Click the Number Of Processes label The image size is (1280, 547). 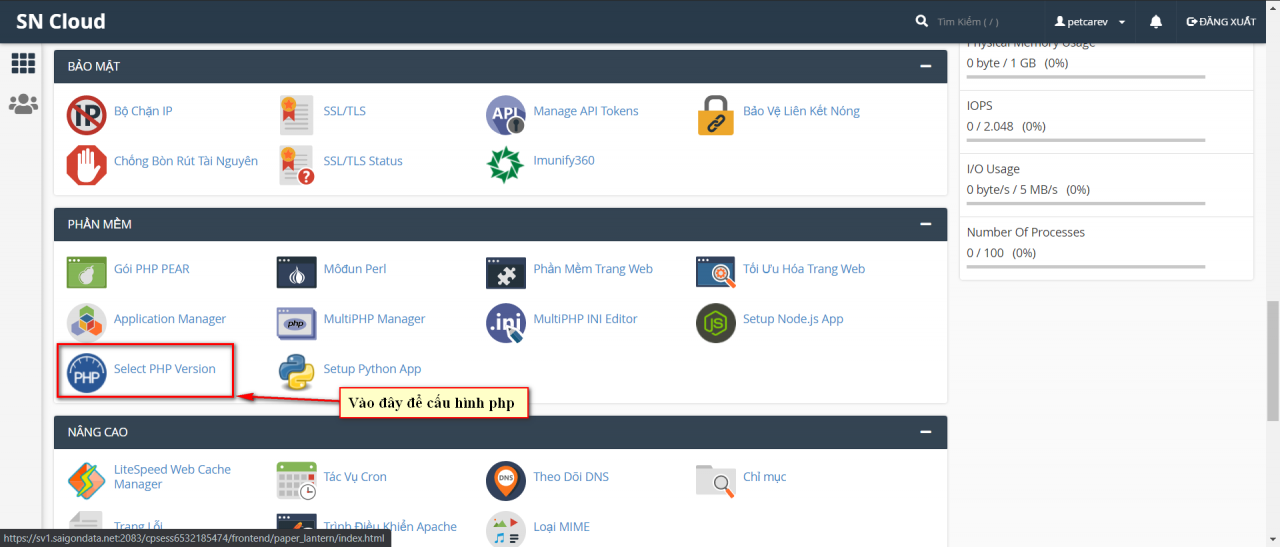point(1026,232)
